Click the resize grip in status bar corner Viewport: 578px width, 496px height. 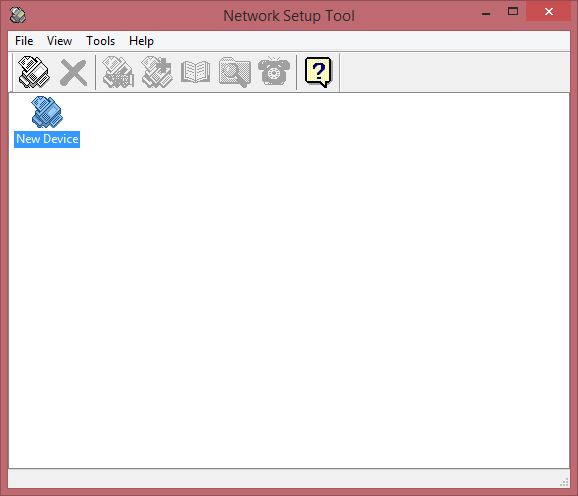tap(564, 482)
